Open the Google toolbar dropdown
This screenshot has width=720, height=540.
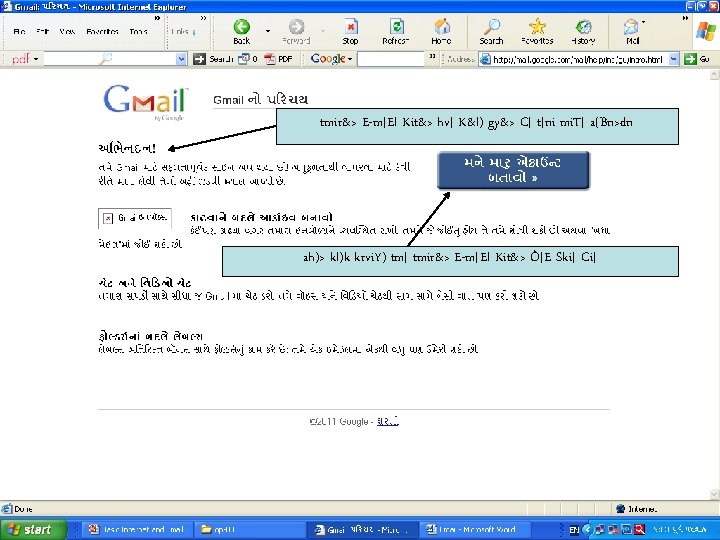click(350, 59)
